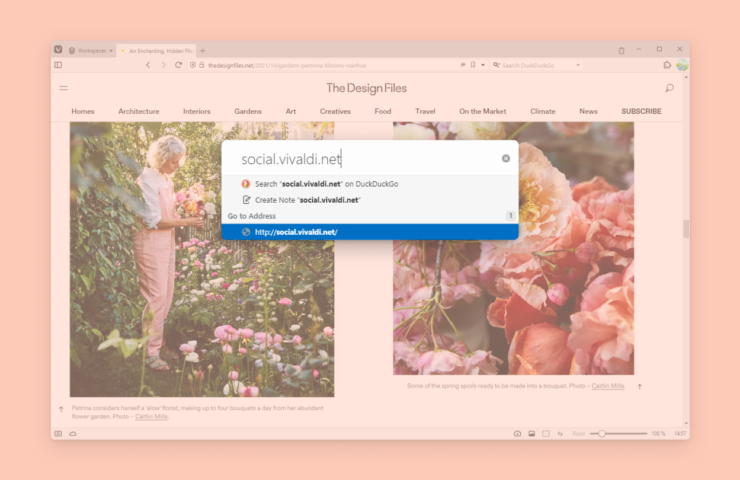
Task: Focus the Search DuckDuckGo field
Action: click(537, 66)
